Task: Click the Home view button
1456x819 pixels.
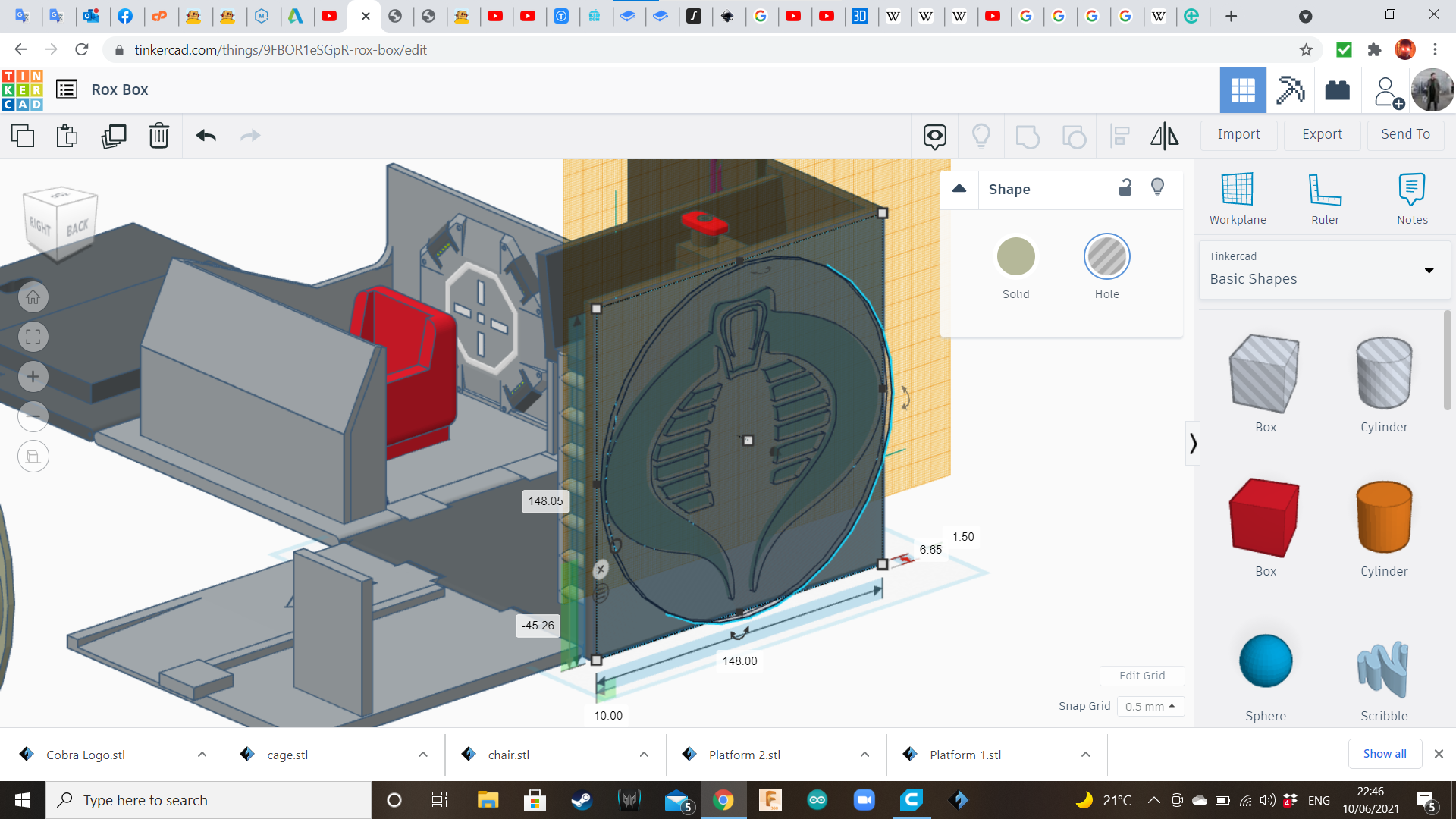Action: 33,297
